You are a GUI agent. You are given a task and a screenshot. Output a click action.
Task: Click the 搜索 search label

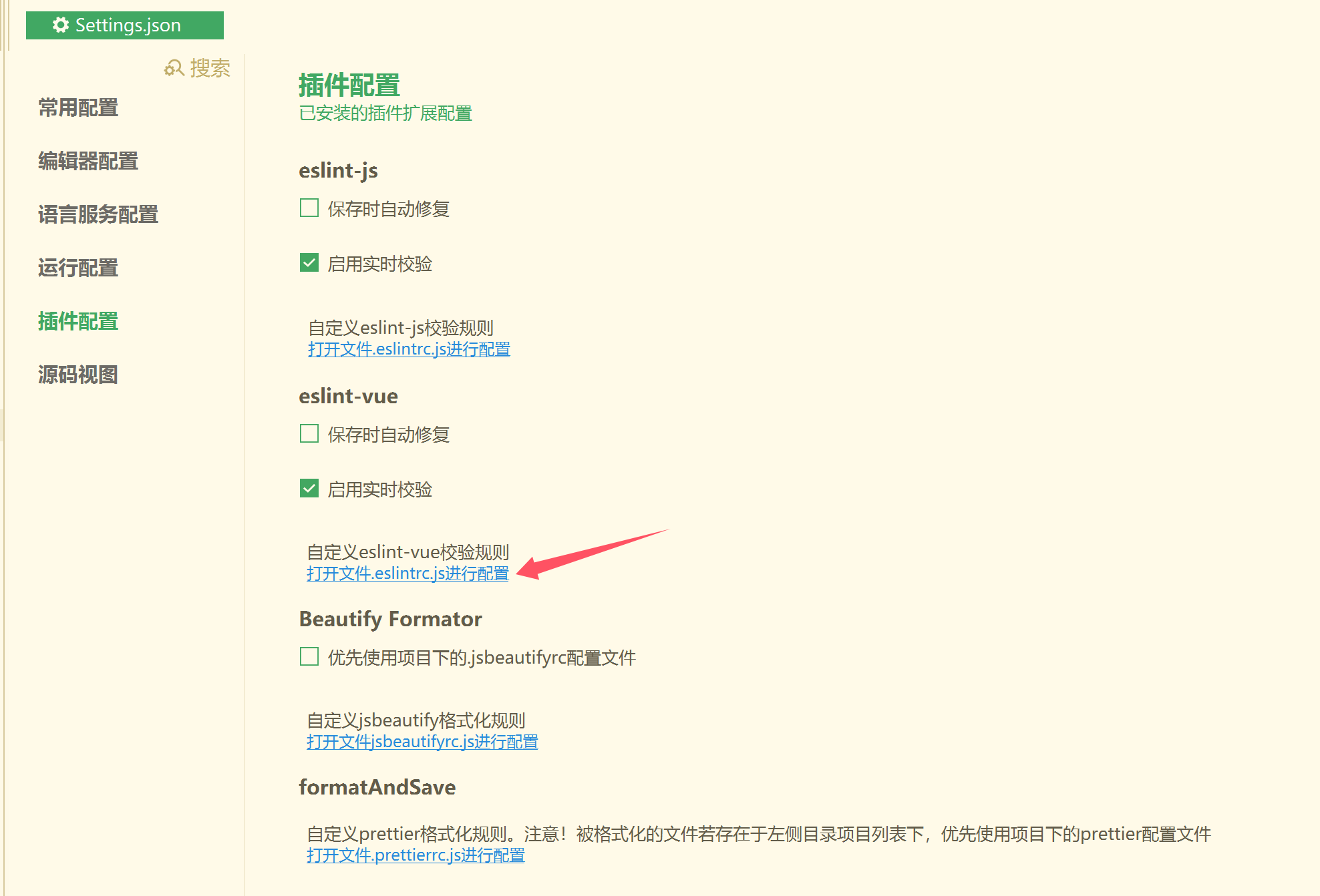click(x=209, y=67)
